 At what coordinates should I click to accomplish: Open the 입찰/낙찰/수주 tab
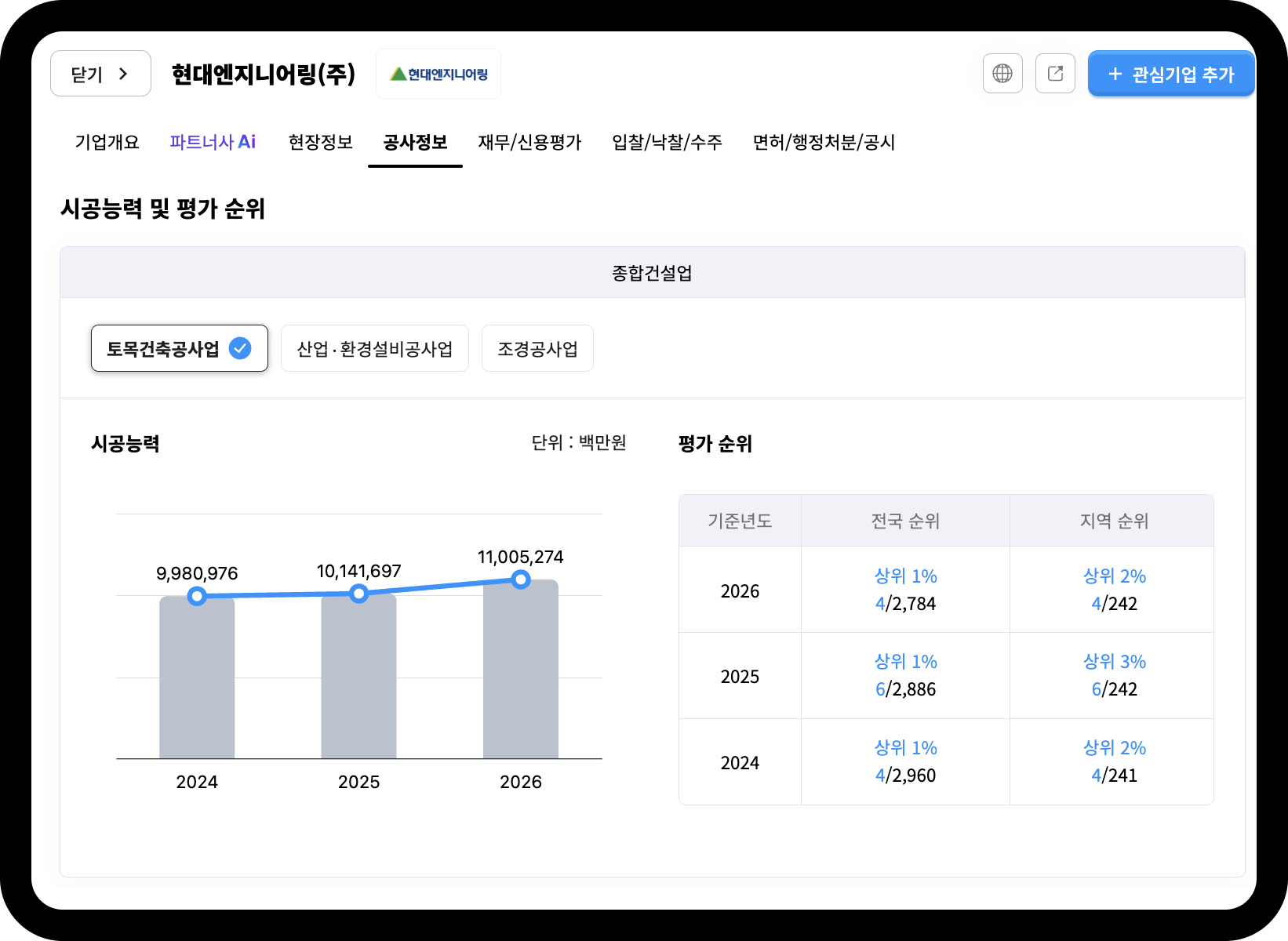coord(667,142)
